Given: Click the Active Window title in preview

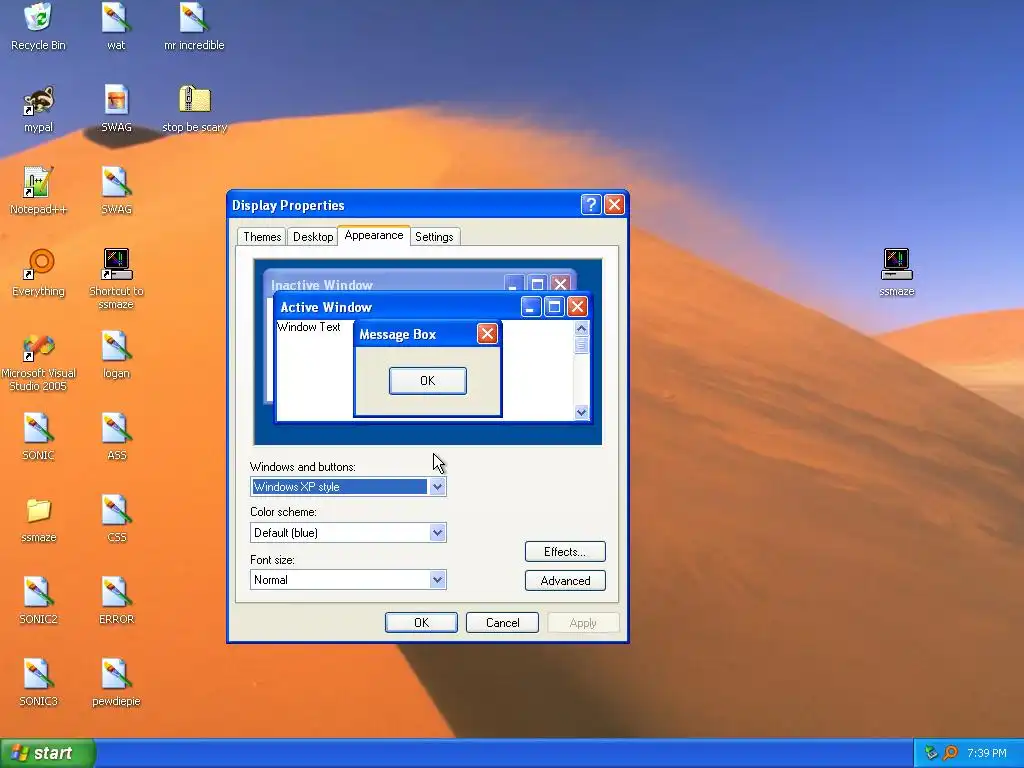Looking at the screenshot, I should (326, 307).
